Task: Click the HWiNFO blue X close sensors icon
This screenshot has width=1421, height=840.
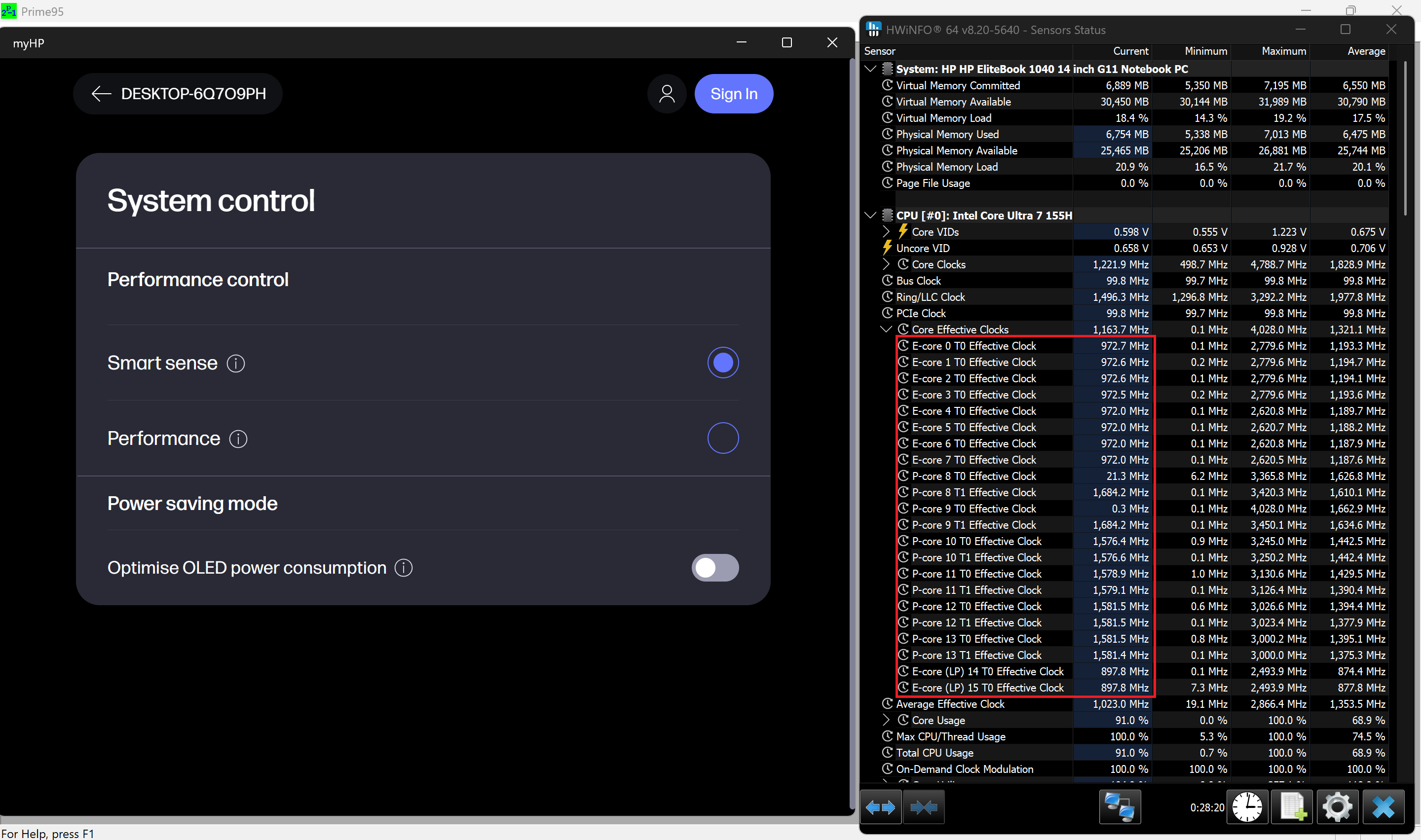Action: (1383, 807)
